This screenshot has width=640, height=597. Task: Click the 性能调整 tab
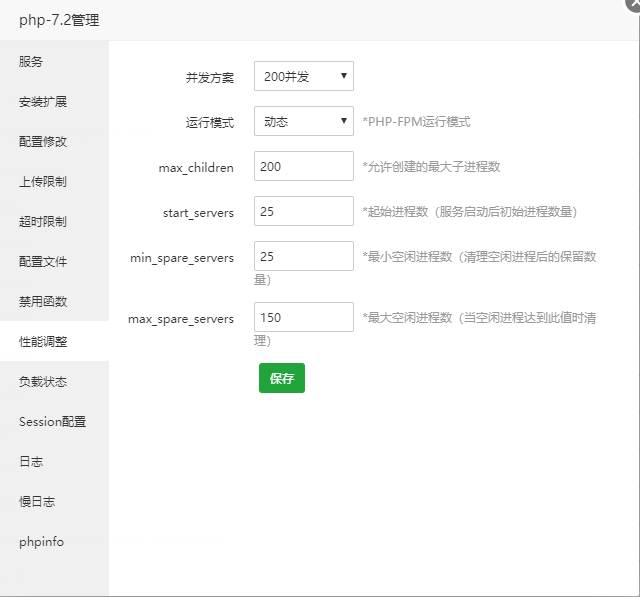43,341
